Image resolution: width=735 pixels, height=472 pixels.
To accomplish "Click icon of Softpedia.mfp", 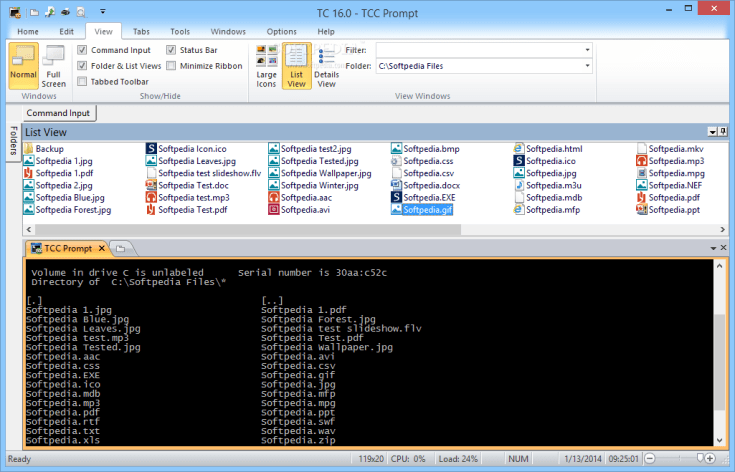I will 518,210.
